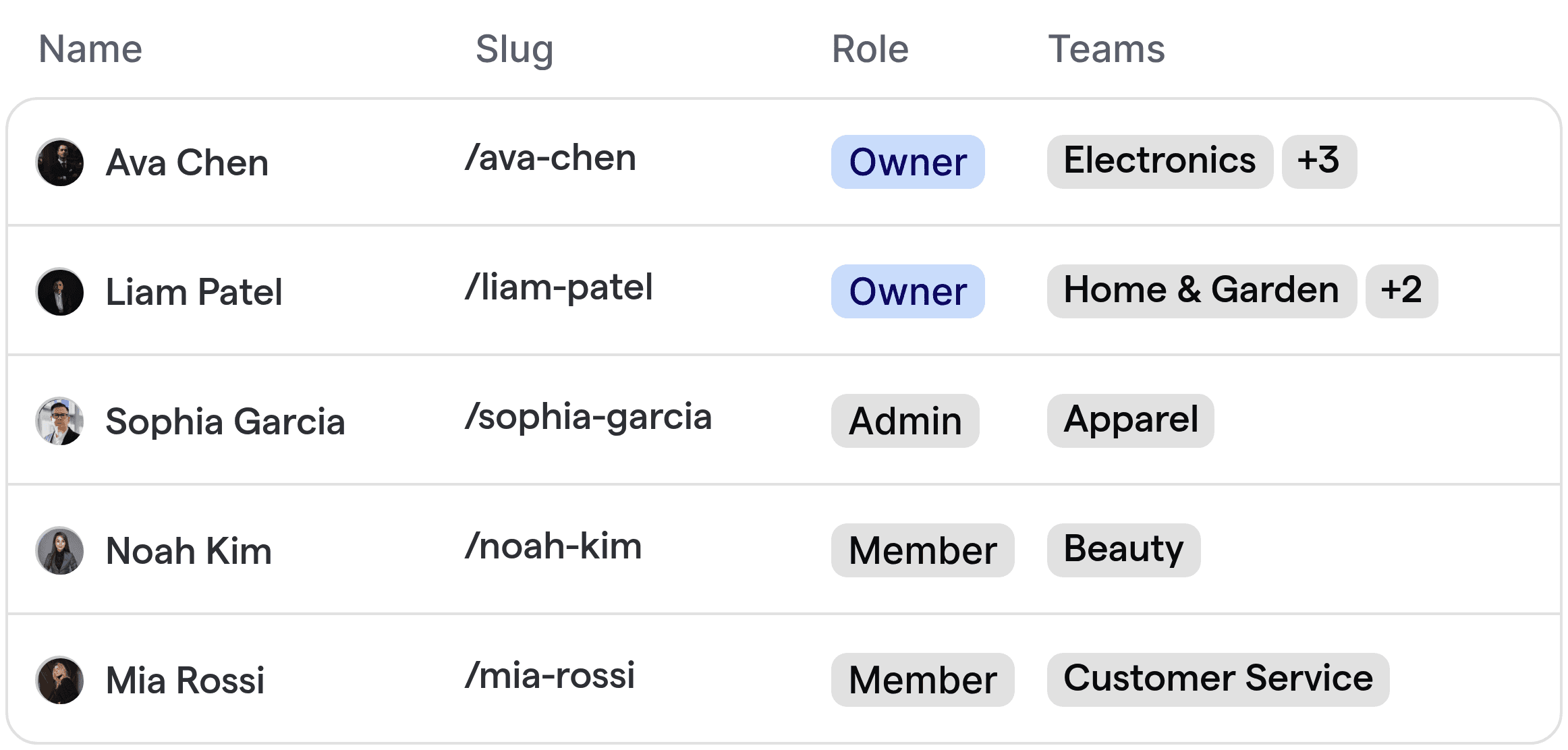Click Liam Patel's profile avatar

click(60, 291)
